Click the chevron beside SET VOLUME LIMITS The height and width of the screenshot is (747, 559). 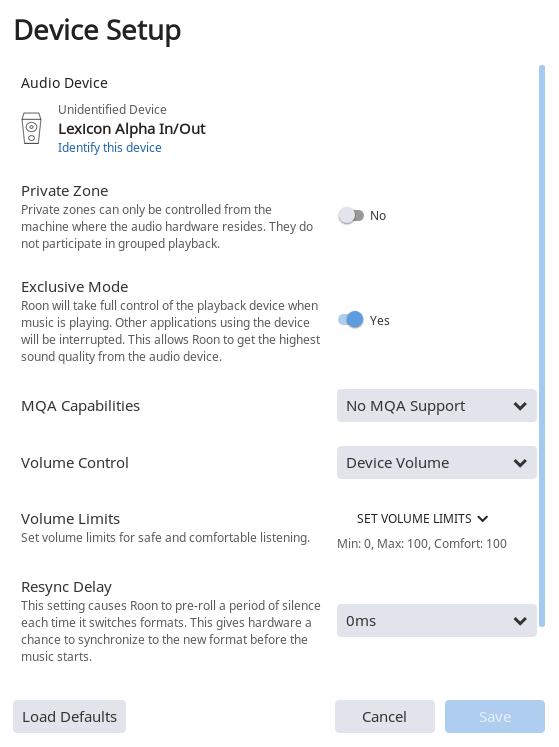482,519
